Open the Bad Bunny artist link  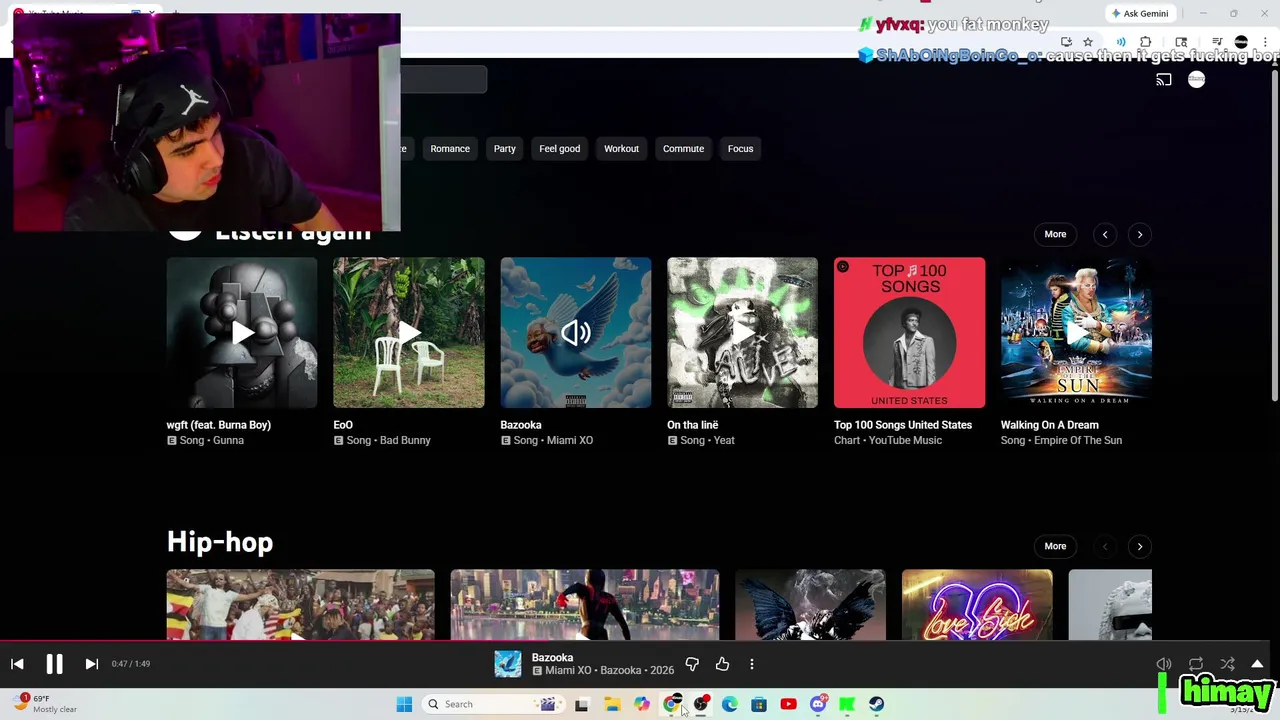(x=403, y=440)
